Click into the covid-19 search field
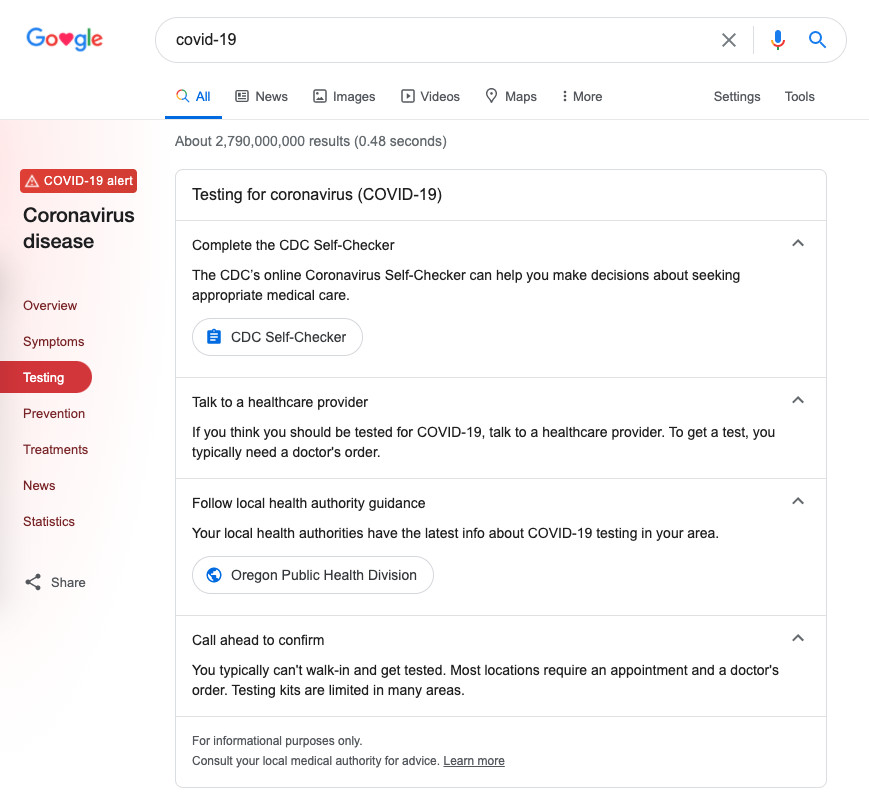The image size is (869, 806). [440, 40]
